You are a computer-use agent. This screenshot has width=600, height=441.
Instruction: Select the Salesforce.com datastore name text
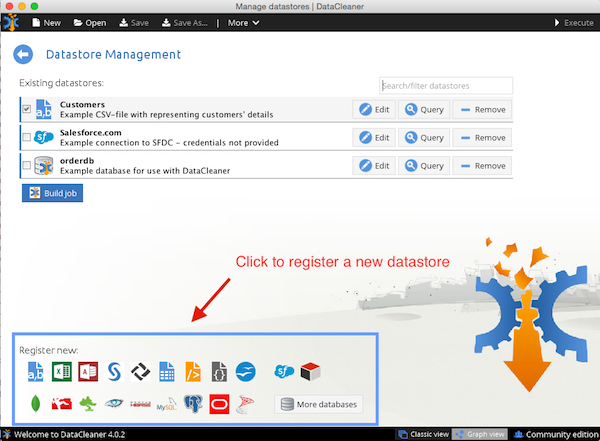[x=91, y=132]
